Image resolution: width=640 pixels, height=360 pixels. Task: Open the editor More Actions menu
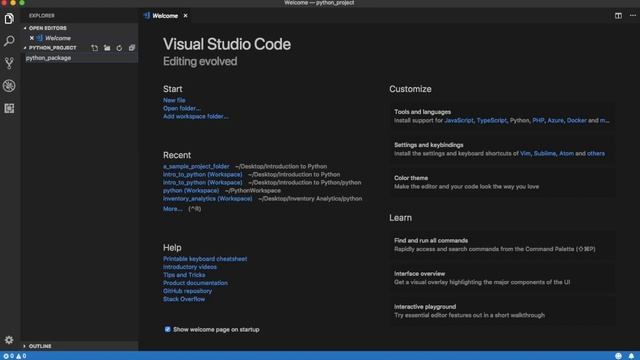tap(633, 16)
